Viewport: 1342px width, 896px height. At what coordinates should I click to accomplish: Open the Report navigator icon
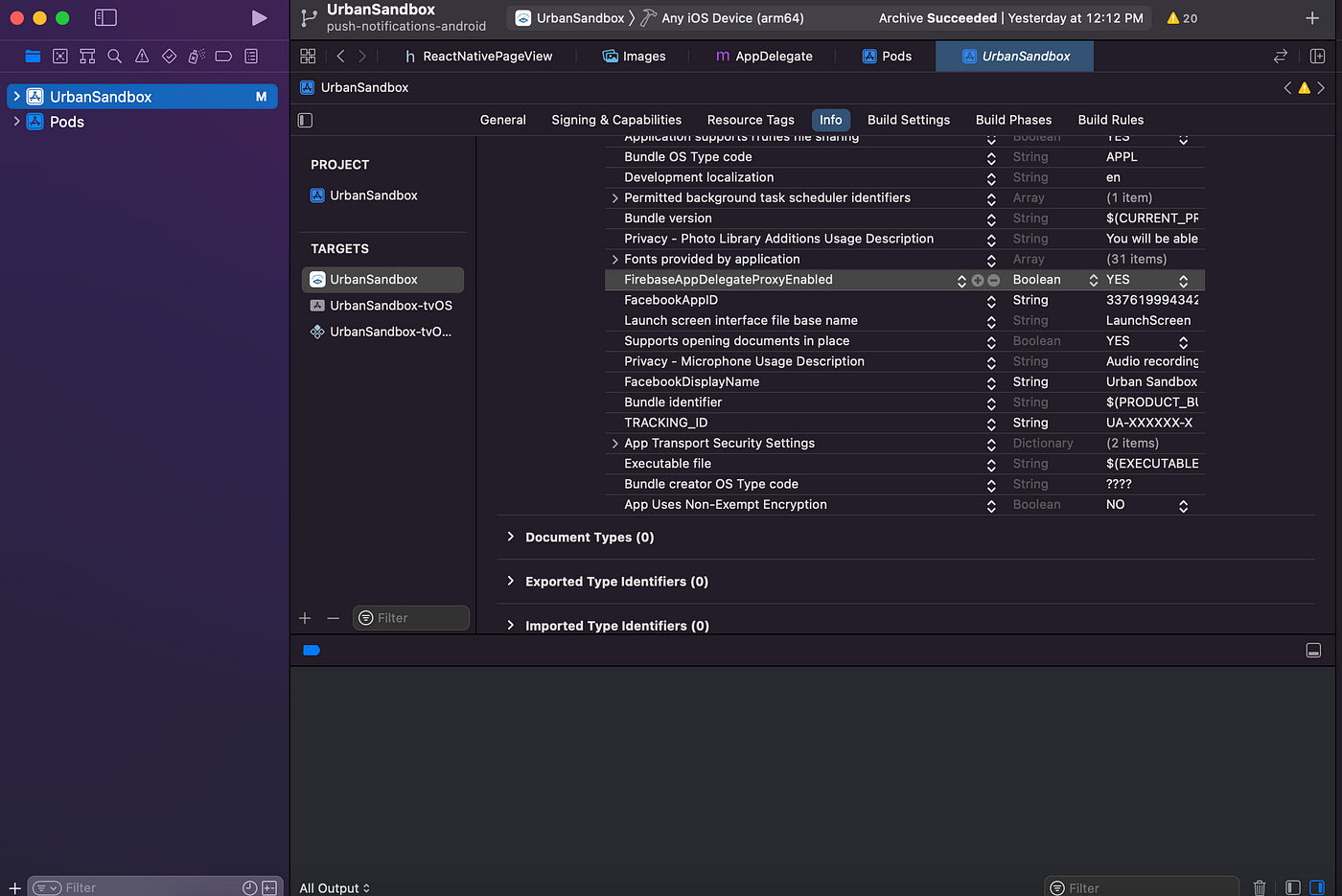pos(251,57)
